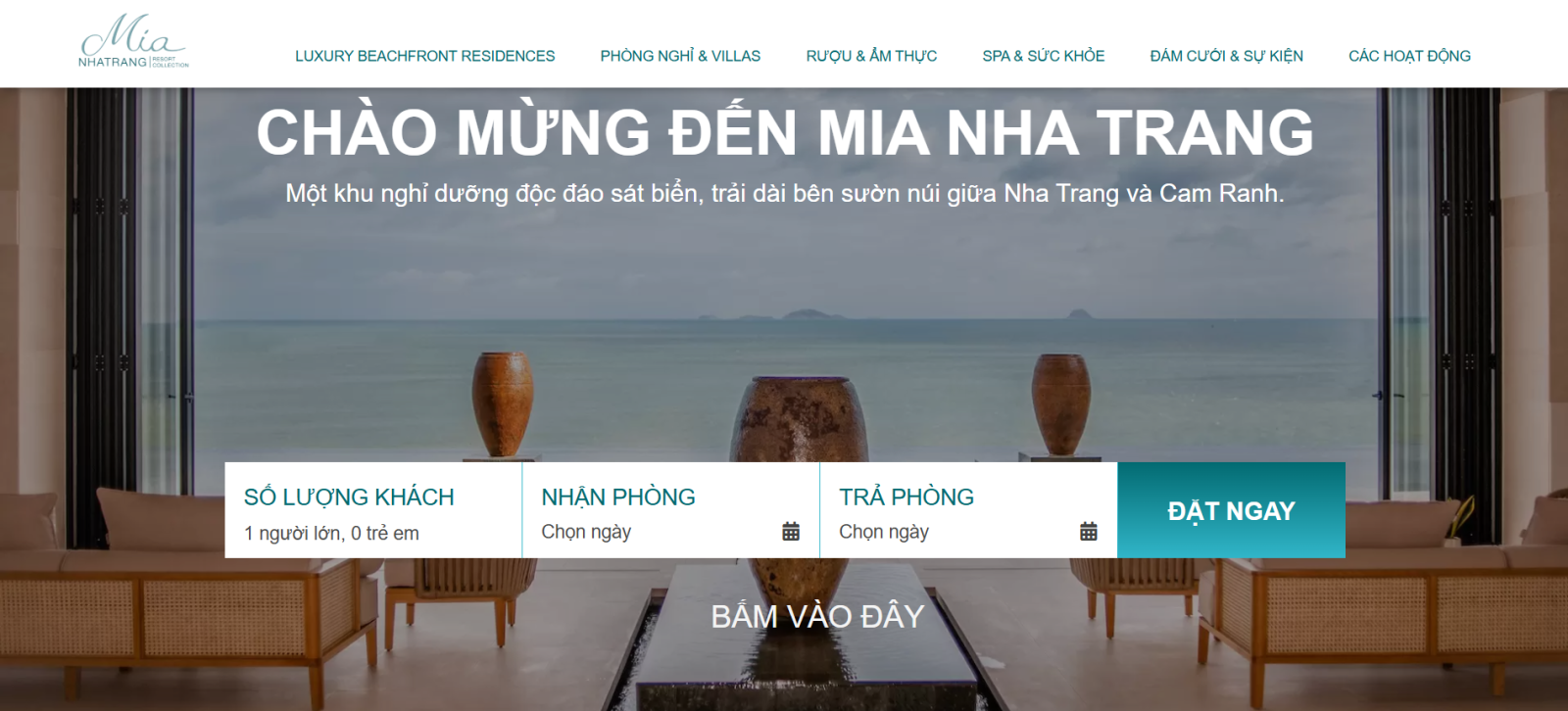Click the Số Lượng Khách label
This screenshot has height=711, width=1568.
[349, 497]
